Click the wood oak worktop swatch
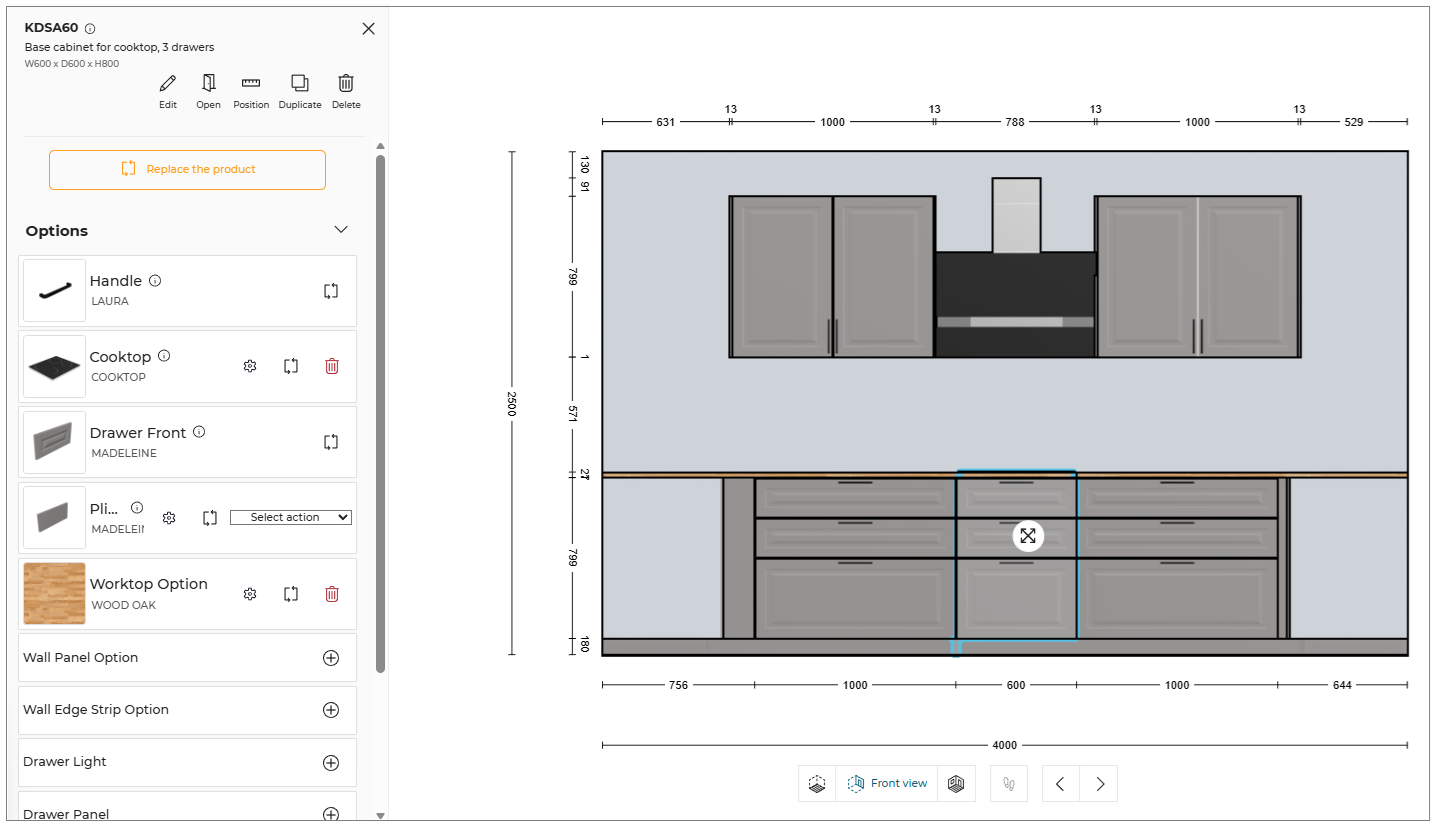This screenshot has height=826, width=1437. (x=54, y=594)
